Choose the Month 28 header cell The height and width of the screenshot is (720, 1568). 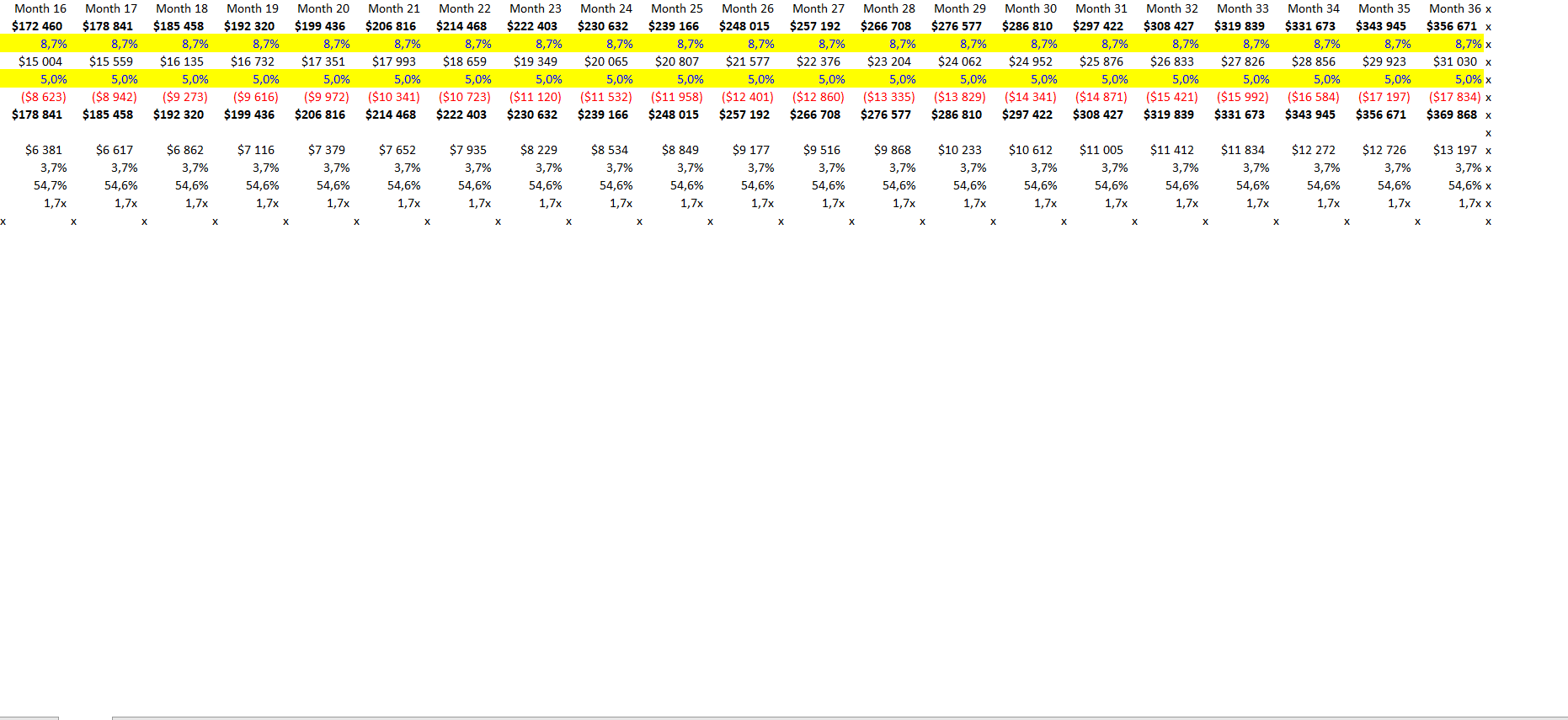tap(889, 8)
